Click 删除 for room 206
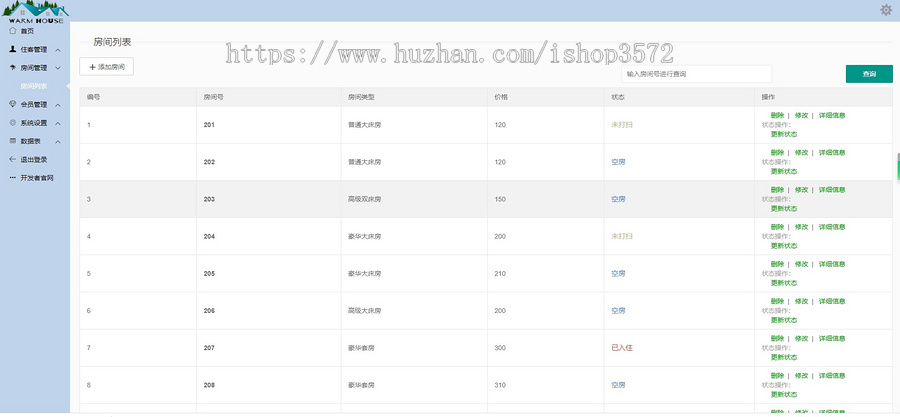The width and height of the screenshot is (900, 417). [x=777, y=301]
